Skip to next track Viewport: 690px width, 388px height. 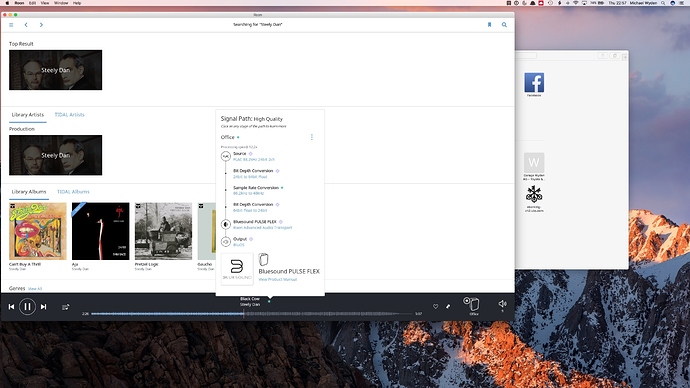click(x=43, y=307)
